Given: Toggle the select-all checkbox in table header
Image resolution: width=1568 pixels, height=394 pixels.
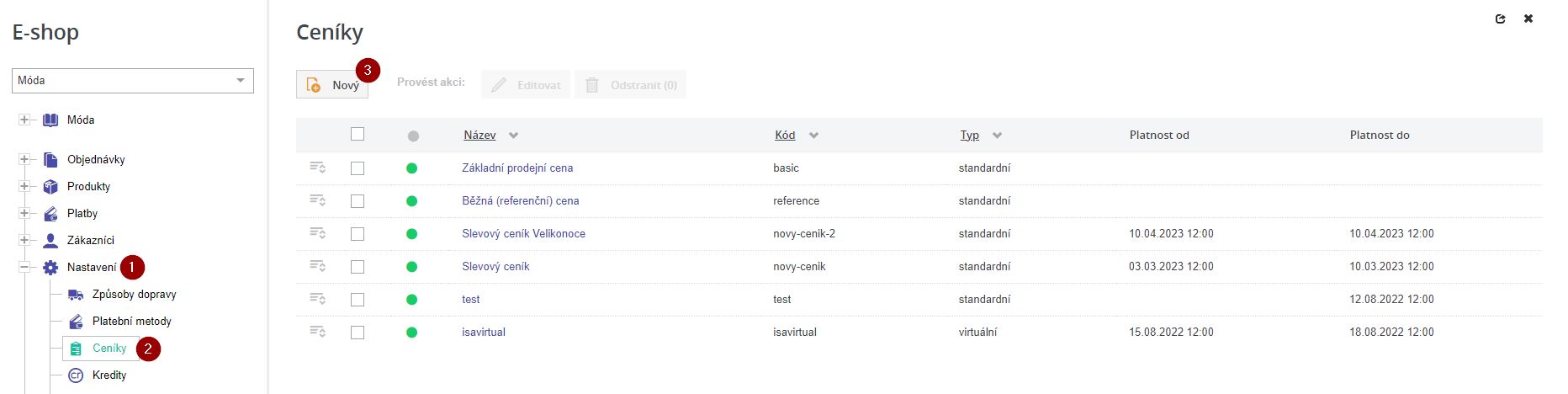Looking at the screenshot, I should (358, 134).
